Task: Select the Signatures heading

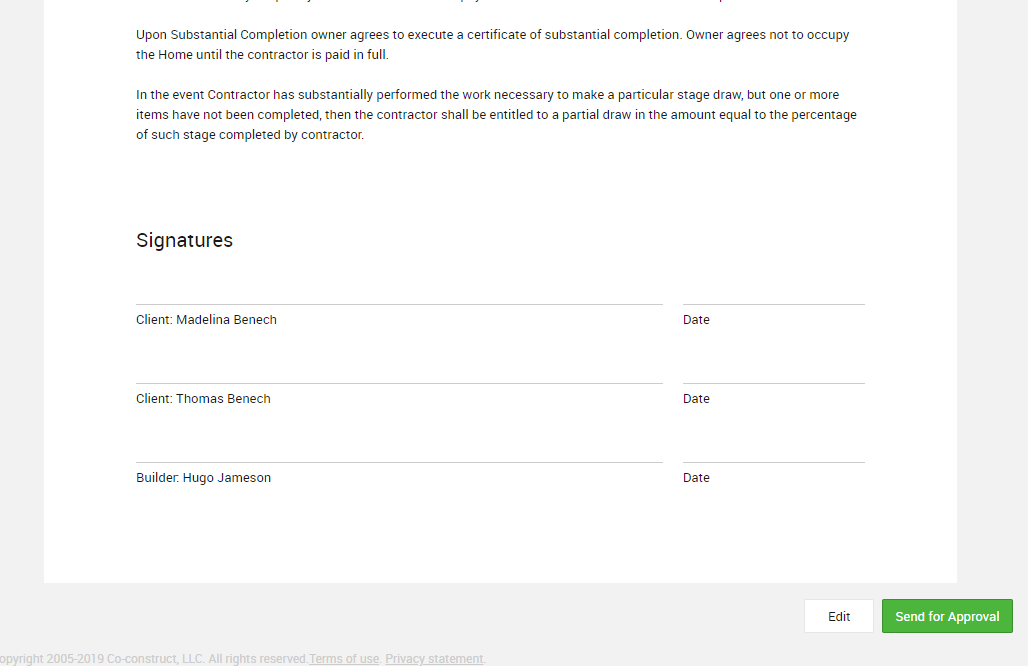Action: [184, 241]
